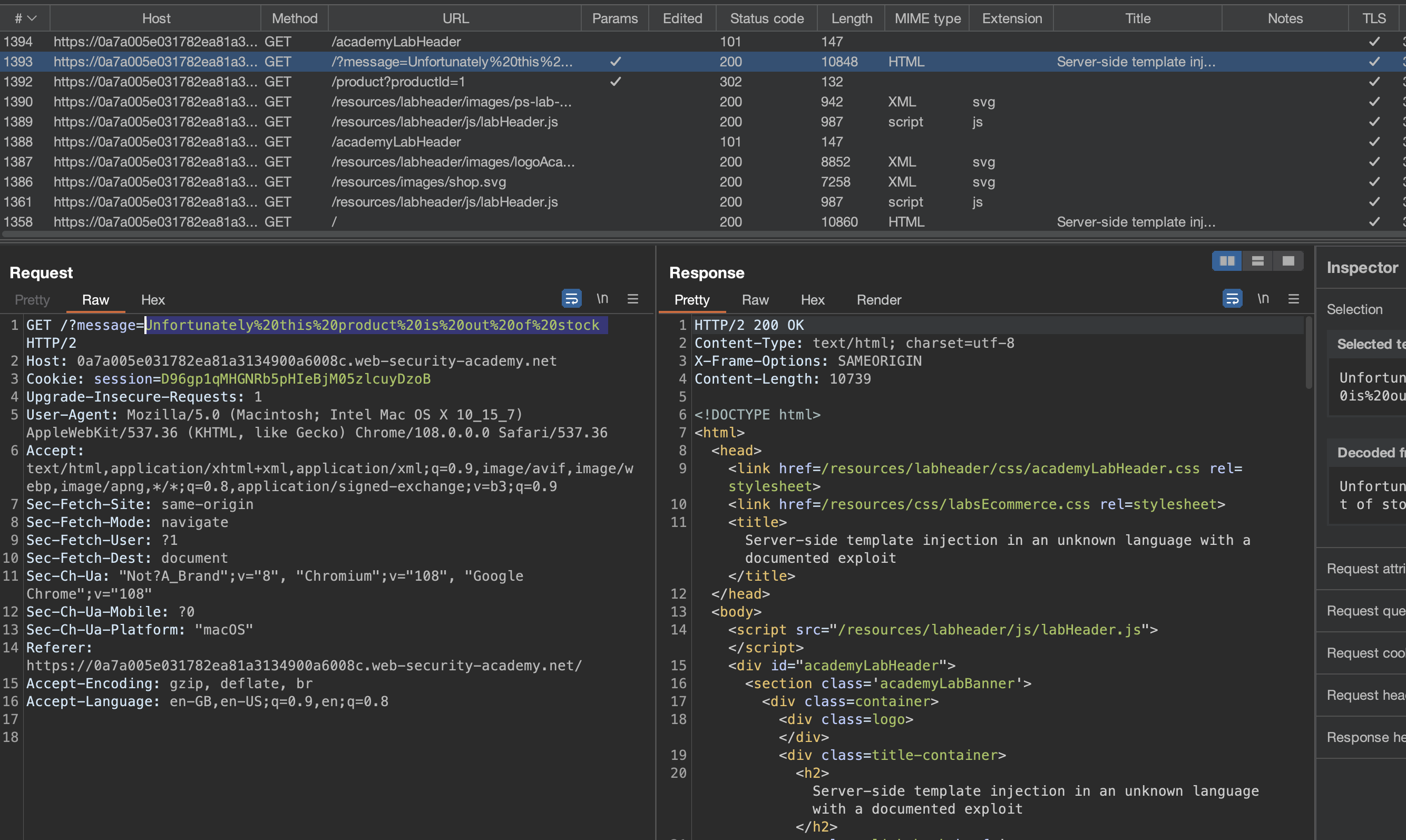Expand Request query parameters section in Inspector
Viewport: 1406px width, 840px height.
click(x=1365, y=611)
